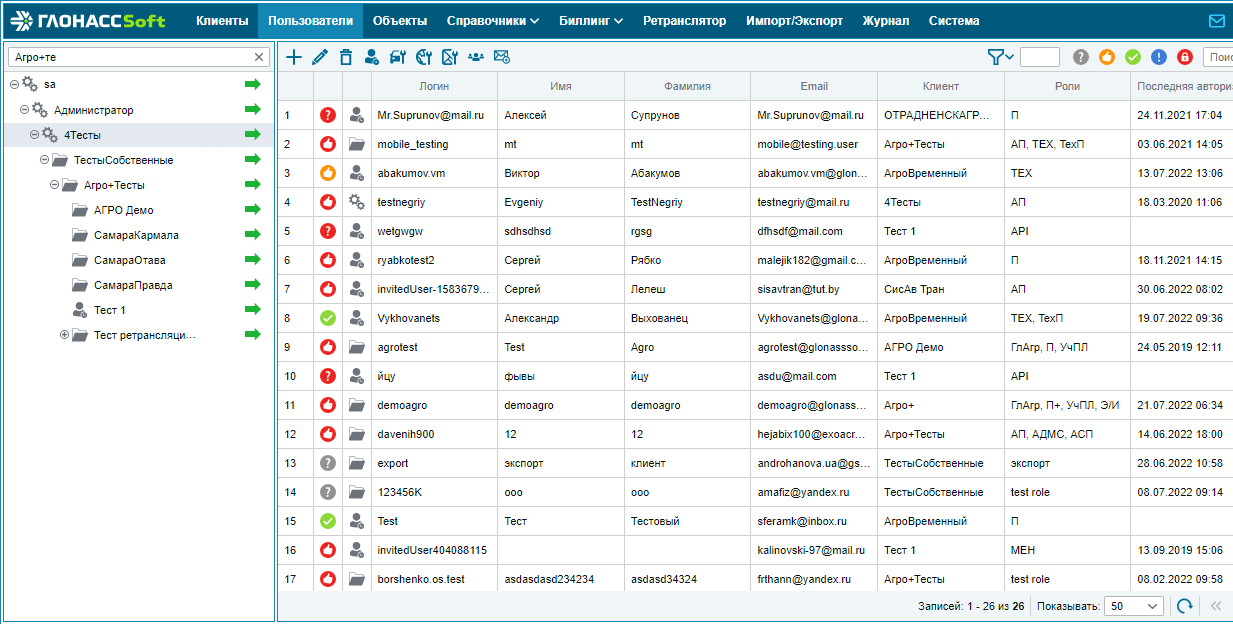Screen dimensions: 1233x624
Task: Collapse the 4Тесты tree node
Action: [34, 134]
